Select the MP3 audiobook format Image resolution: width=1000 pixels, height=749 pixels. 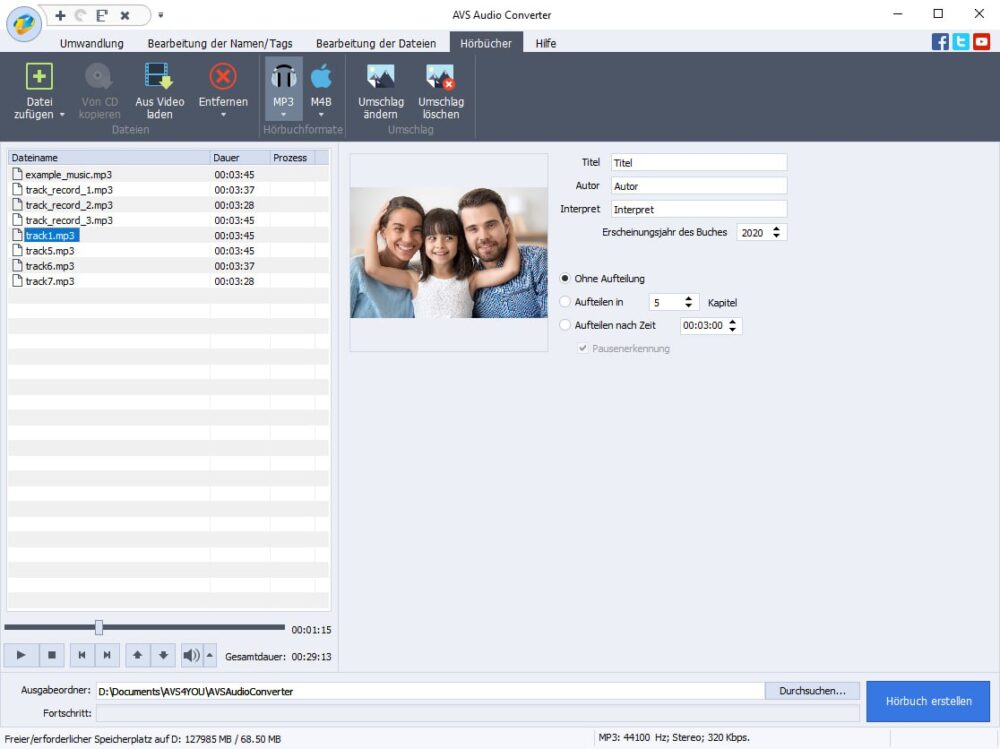click(283, 77)
